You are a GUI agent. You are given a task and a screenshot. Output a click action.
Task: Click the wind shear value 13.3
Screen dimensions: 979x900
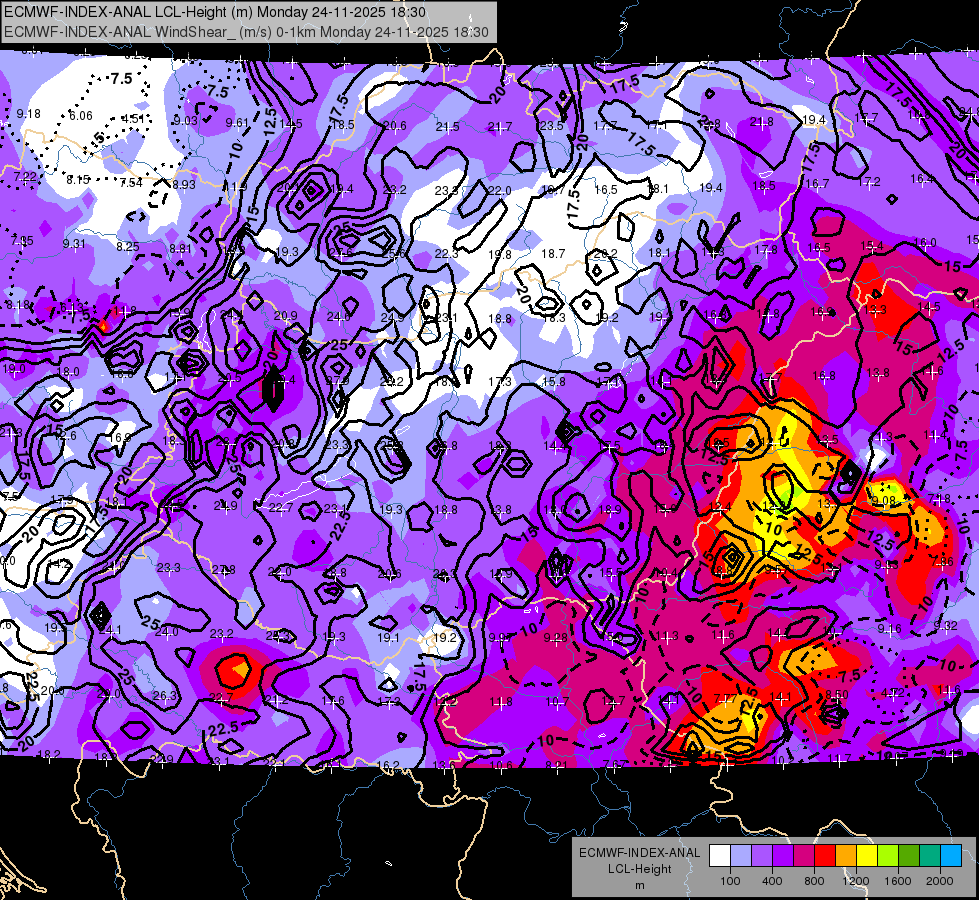pos(875,309)
